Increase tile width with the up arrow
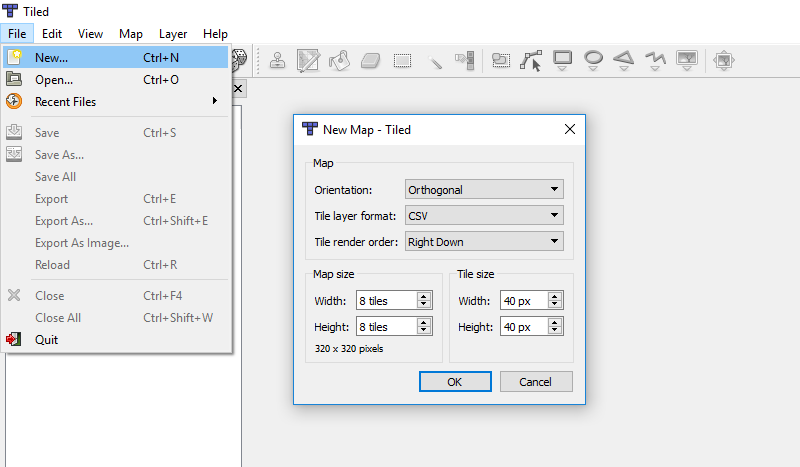The width and height of the screenshot is (800, 467). 555,296
